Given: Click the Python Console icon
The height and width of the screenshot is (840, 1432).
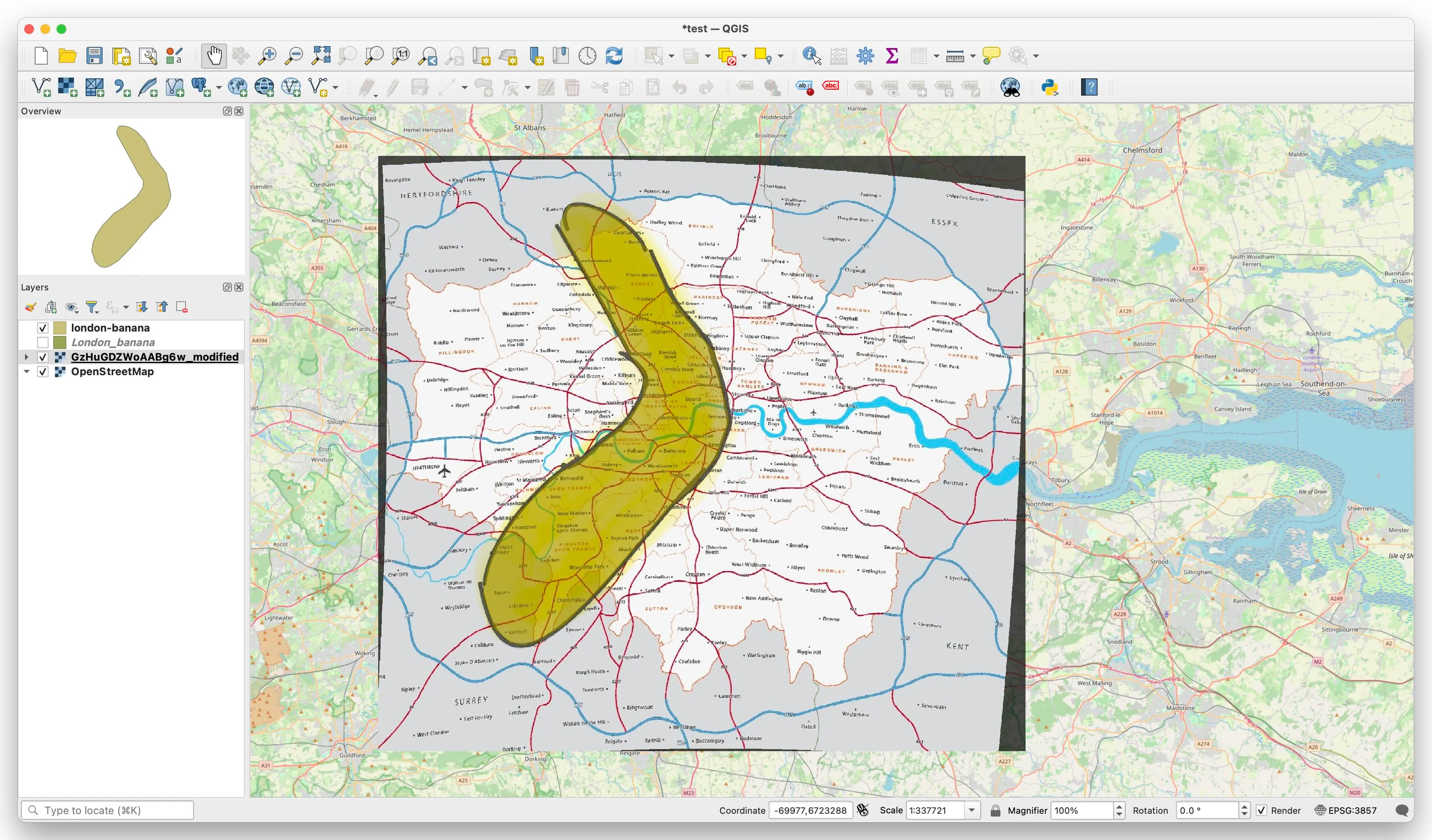Looking at the screenshot, I should pyautogui.click(x=1049, y=87).
